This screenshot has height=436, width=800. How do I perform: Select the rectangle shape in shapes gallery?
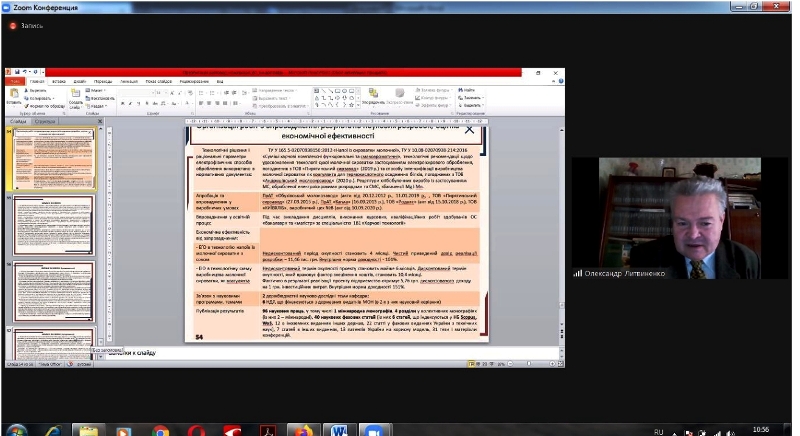337,91
